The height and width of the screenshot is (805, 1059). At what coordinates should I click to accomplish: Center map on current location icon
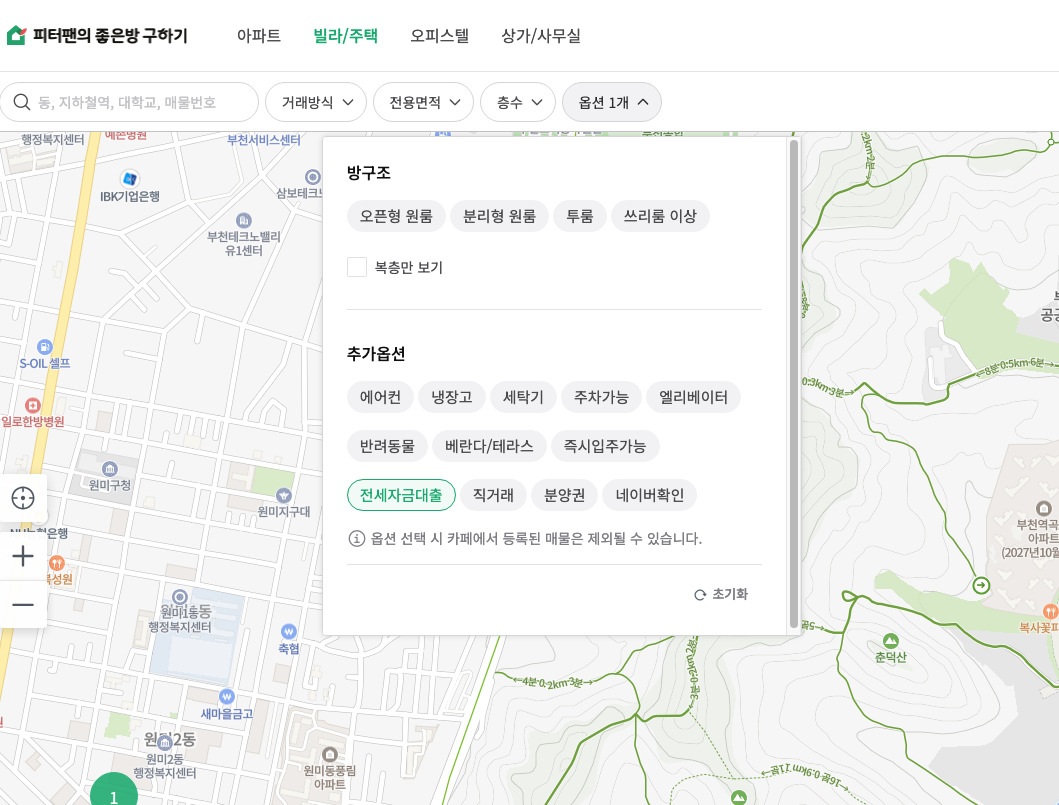pos(23,498)
